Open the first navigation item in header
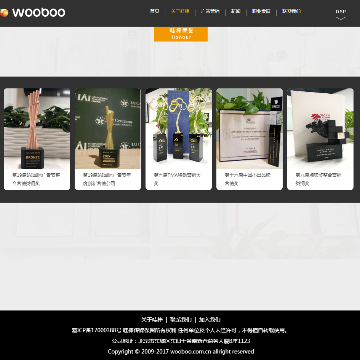The image size is (360, 360). click(154, 11)
